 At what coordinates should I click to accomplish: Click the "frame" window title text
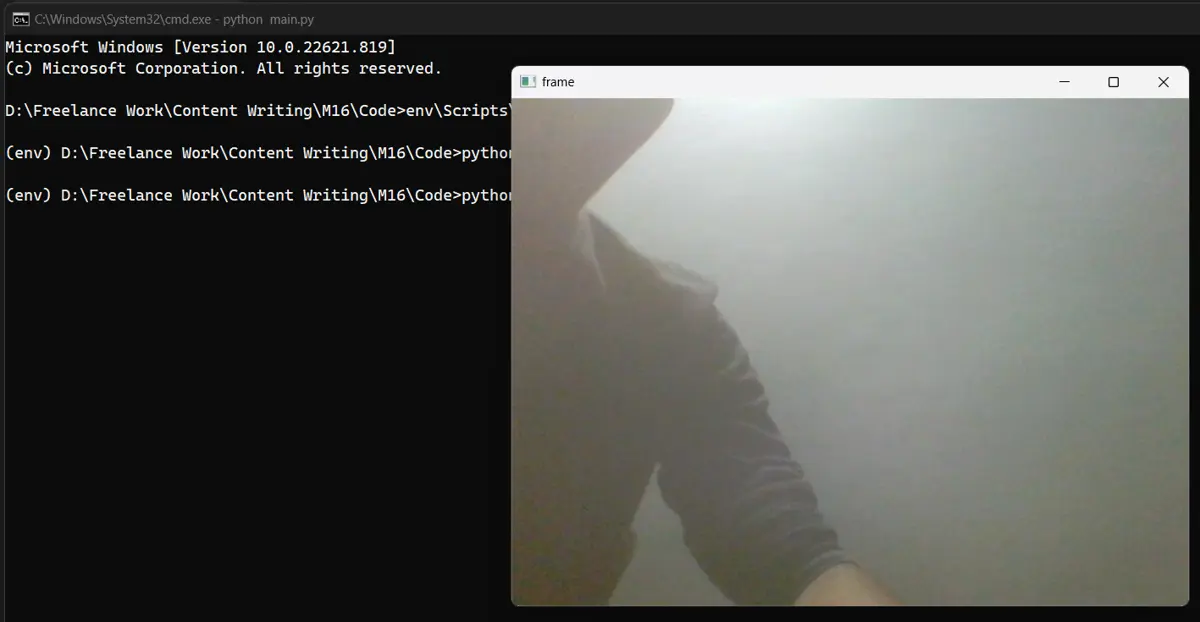pos(558,82)
